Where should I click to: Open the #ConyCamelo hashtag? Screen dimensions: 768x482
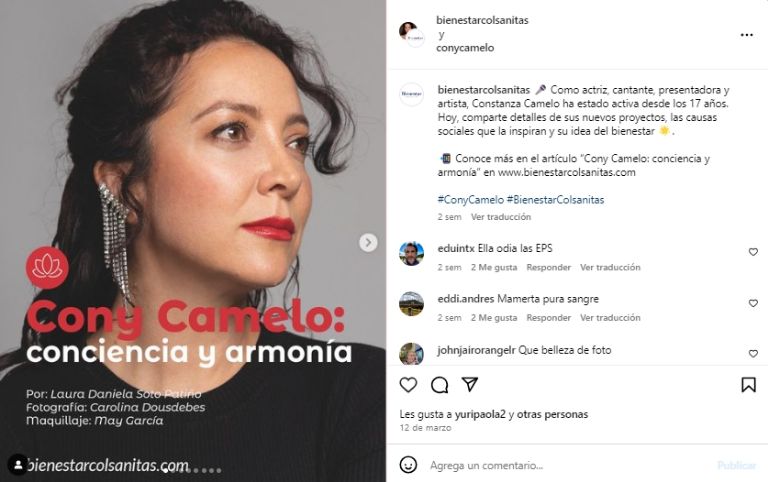pyautogui.click(x=470, y=200)
